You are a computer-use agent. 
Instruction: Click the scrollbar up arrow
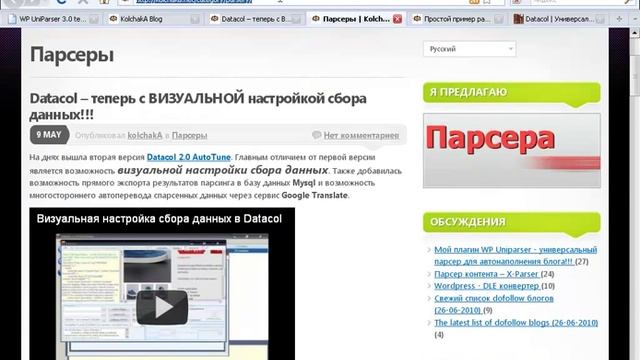[x=635, y=32]
